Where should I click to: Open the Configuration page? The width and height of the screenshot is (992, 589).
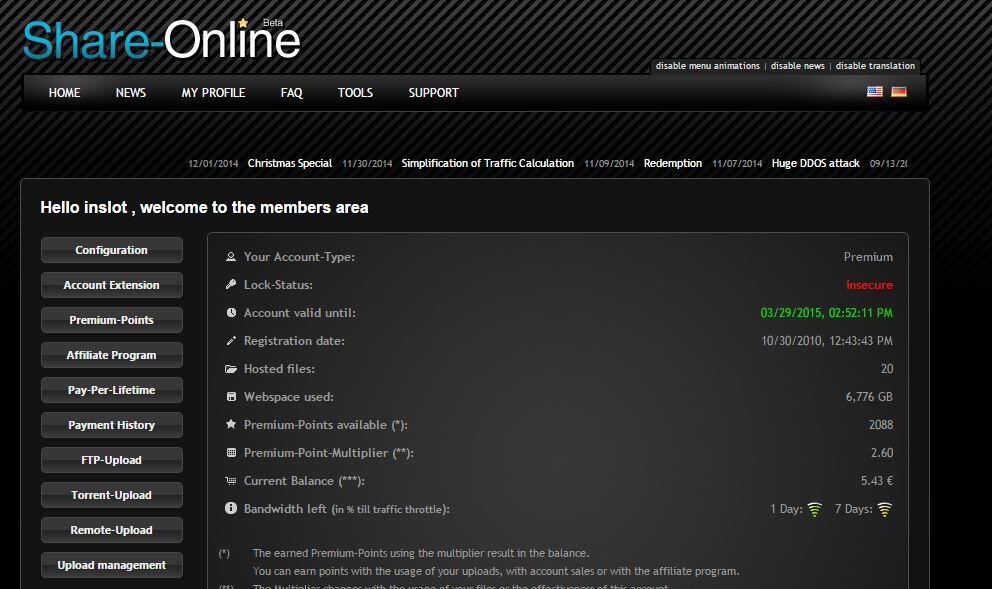coord(111,250)
